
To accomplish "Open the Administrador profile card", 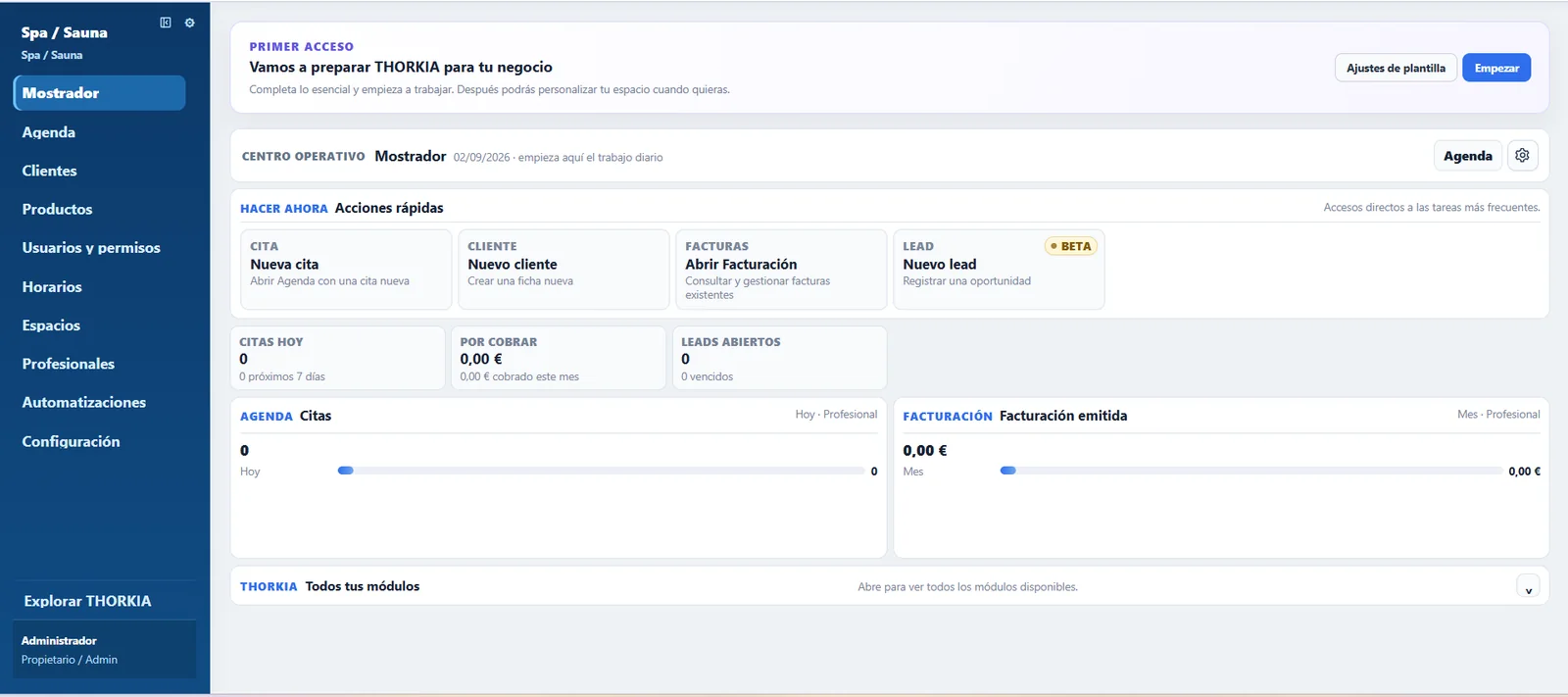I will [104, 649].
